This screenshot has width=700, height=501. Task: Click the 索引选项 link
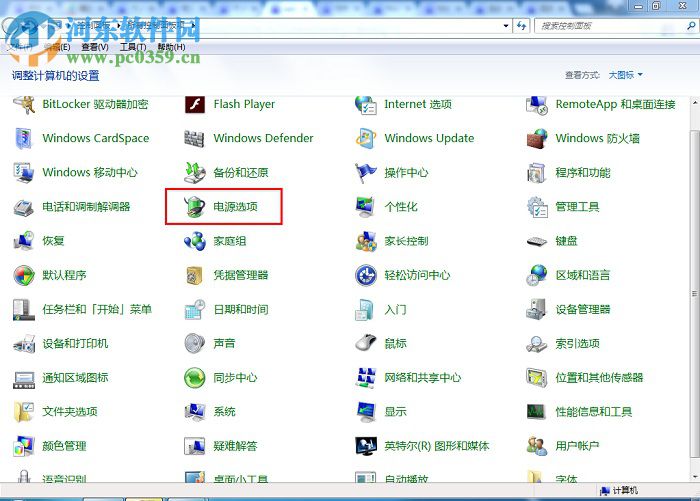577,343
